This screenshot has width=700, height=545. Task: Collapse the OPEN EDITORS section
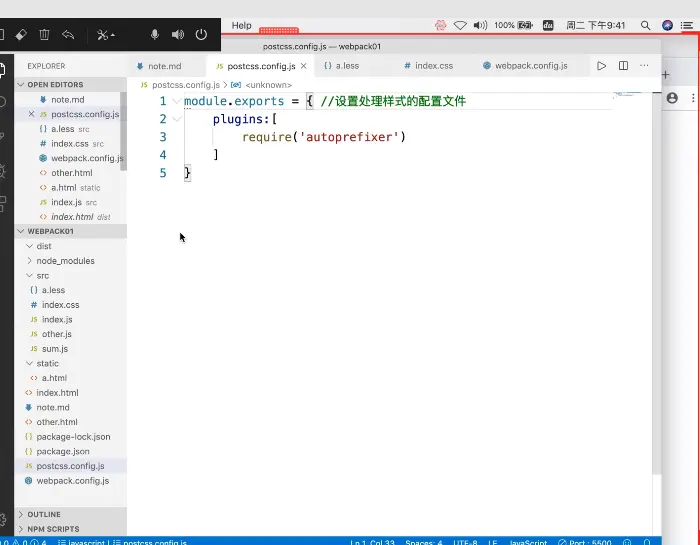(71, 84)
